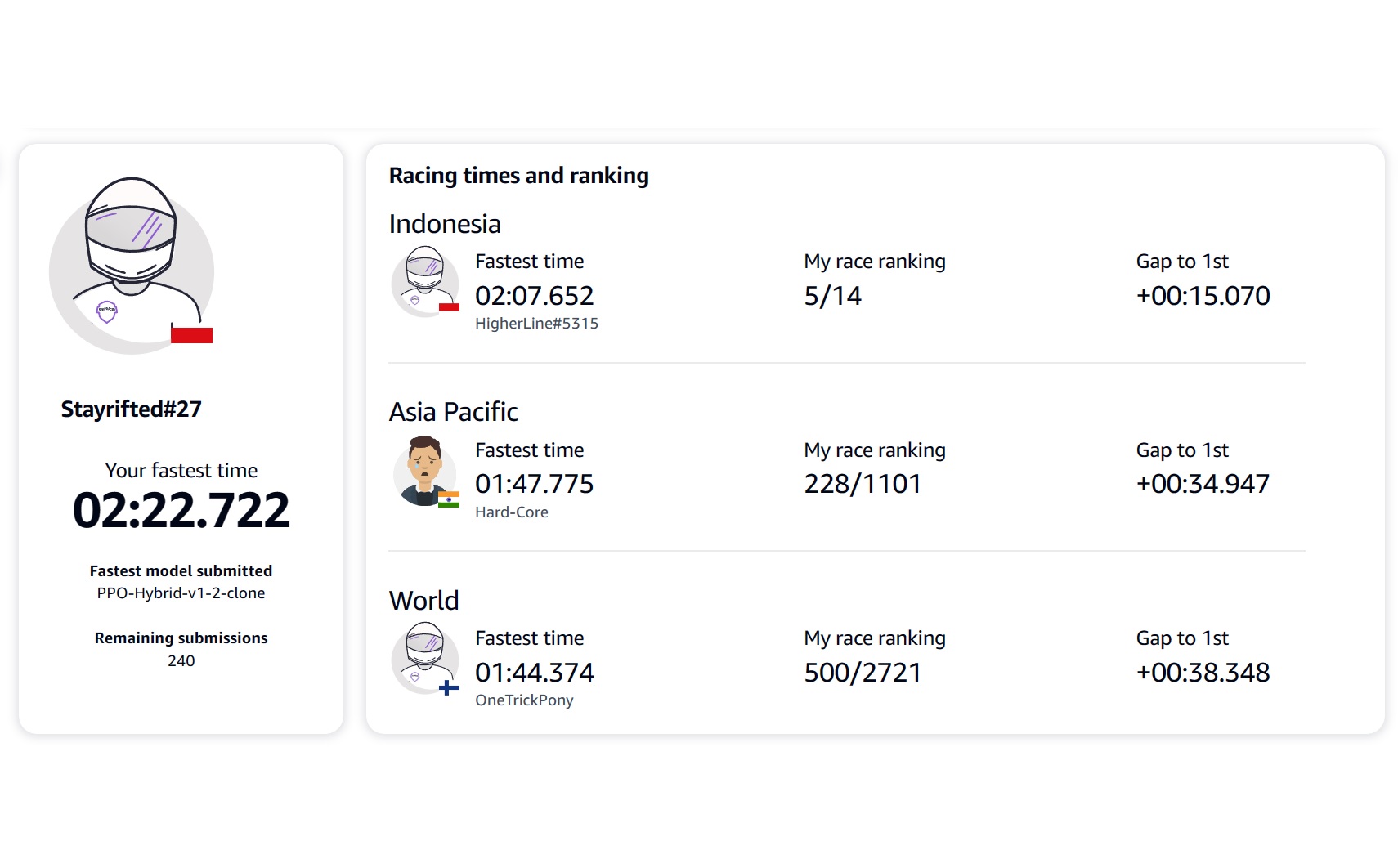
Task: Click the Finland flag on OneTrickPony avatar
Action: coord(449,688)
